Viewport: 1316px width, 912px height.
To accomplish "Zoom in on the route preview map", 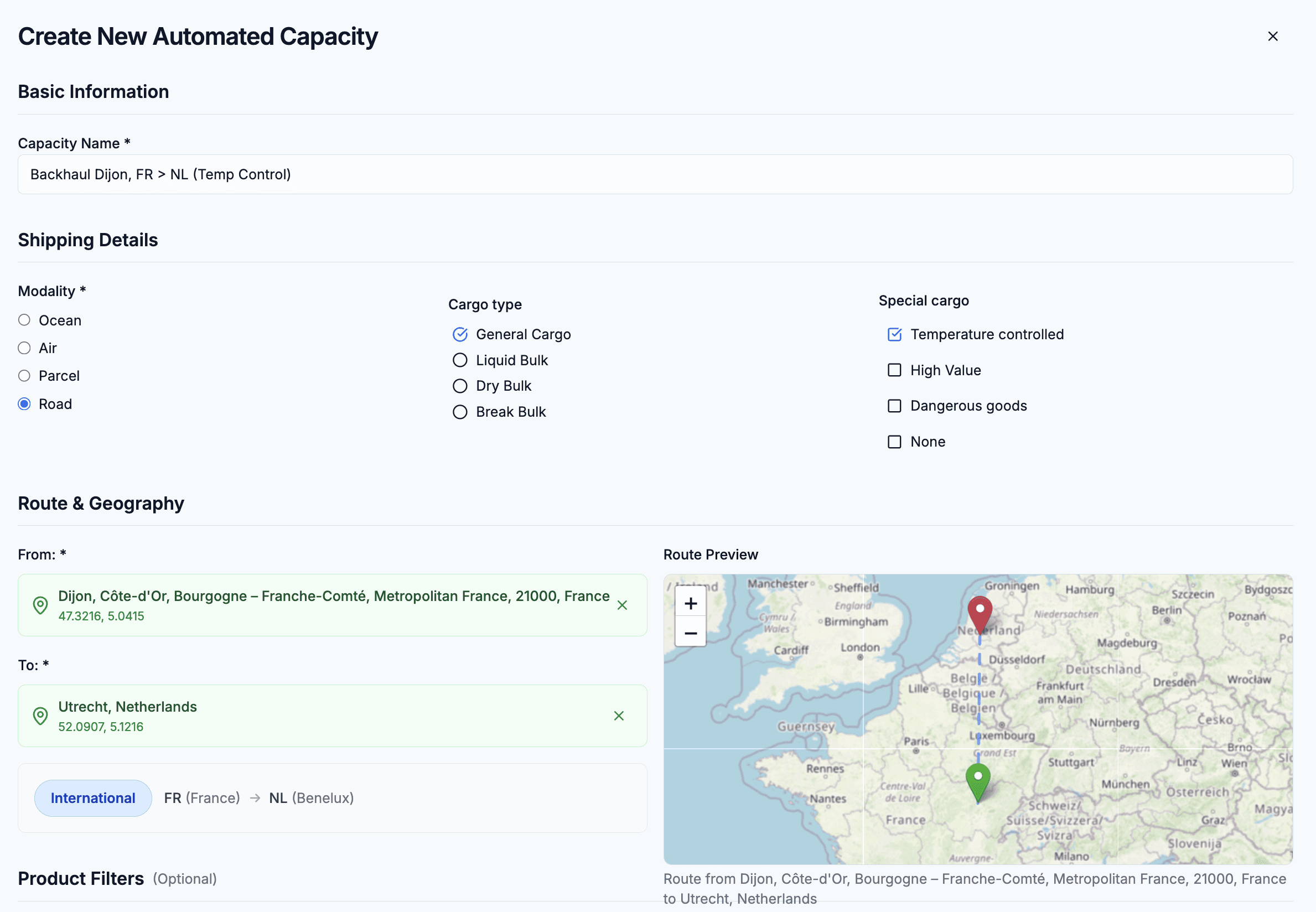I will click(690, 603).
